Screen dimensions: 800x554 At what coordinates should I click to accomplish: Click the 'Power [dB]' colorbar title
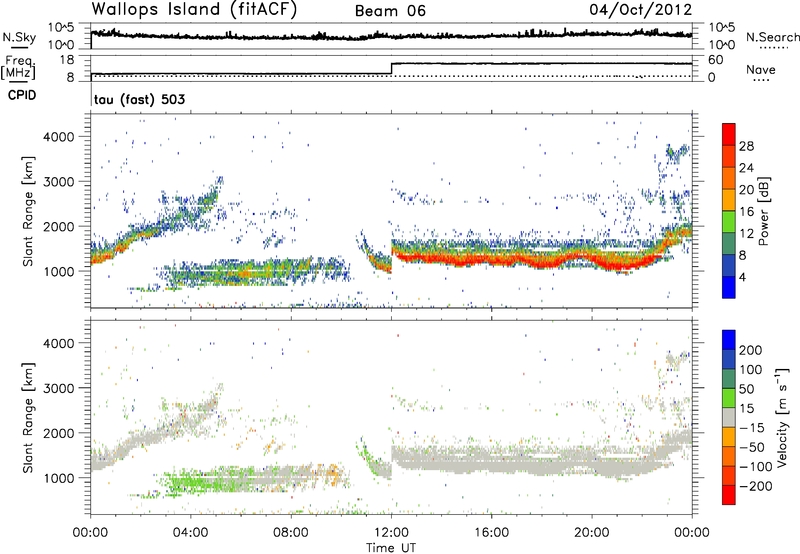pyautogui.click(x=764, y=211)
